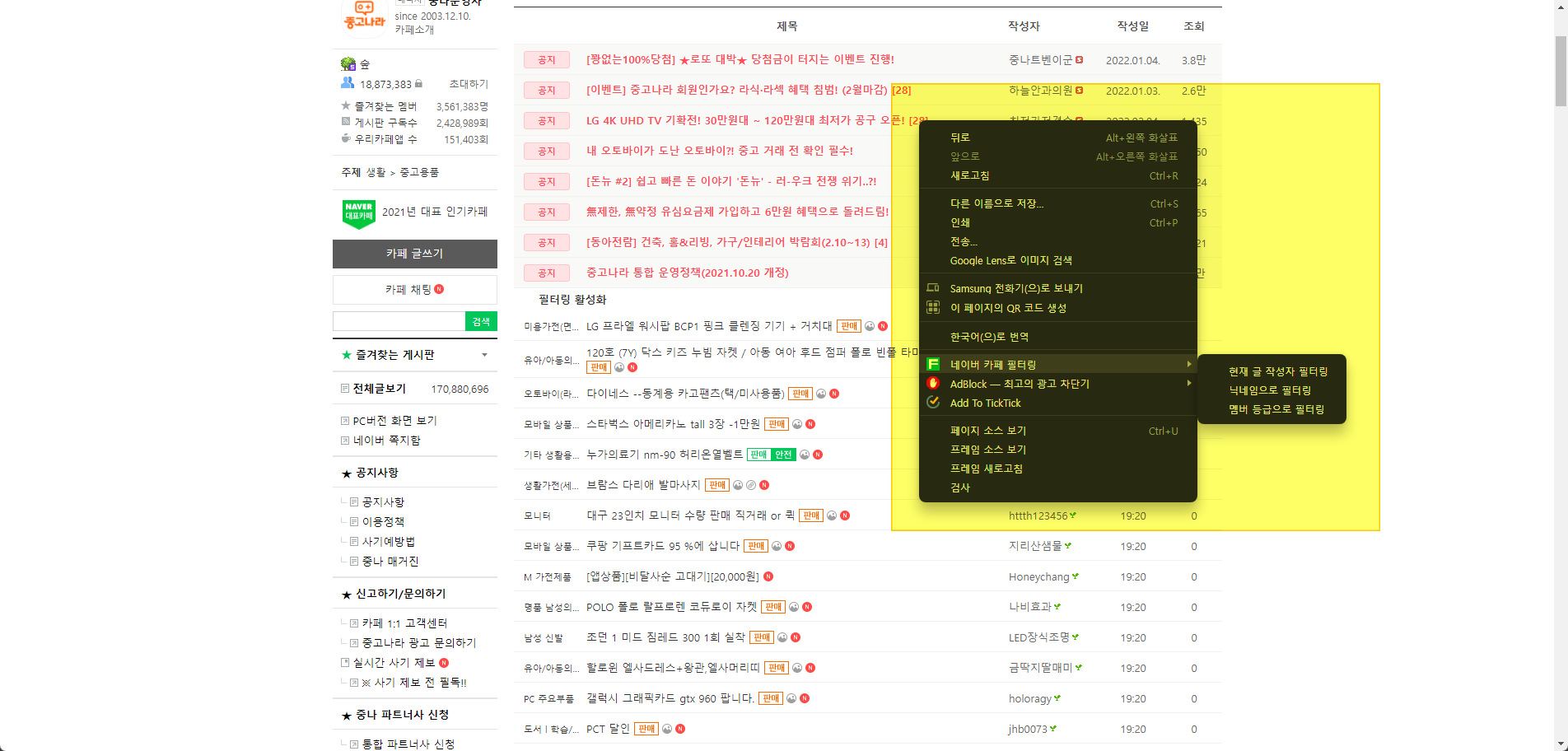Screen dimensions: 1568x751
Task: Click the N icon on 앱상품 비달사순 post
Action: pyautogui.click(x=768, y=576)
